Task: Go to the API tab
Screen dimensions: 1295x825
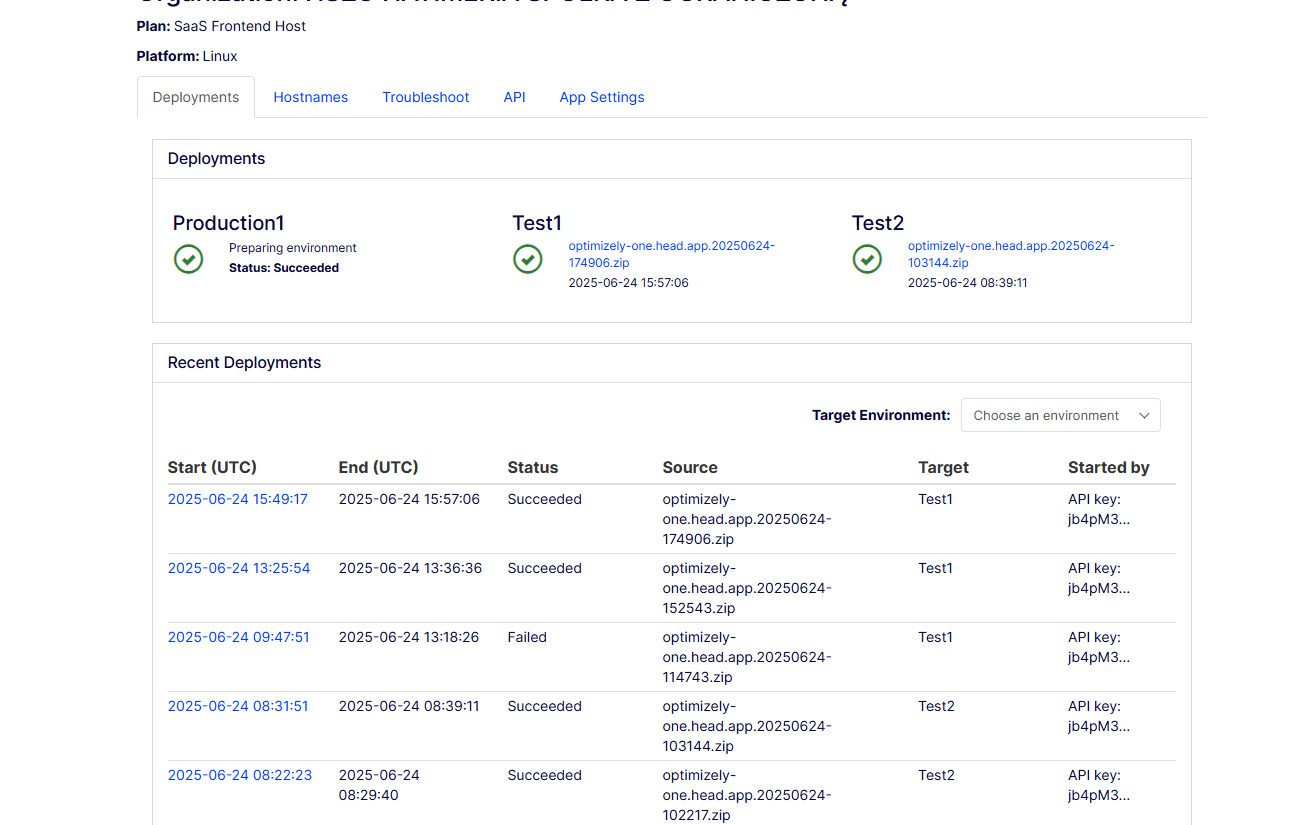Action: (514, 97)
